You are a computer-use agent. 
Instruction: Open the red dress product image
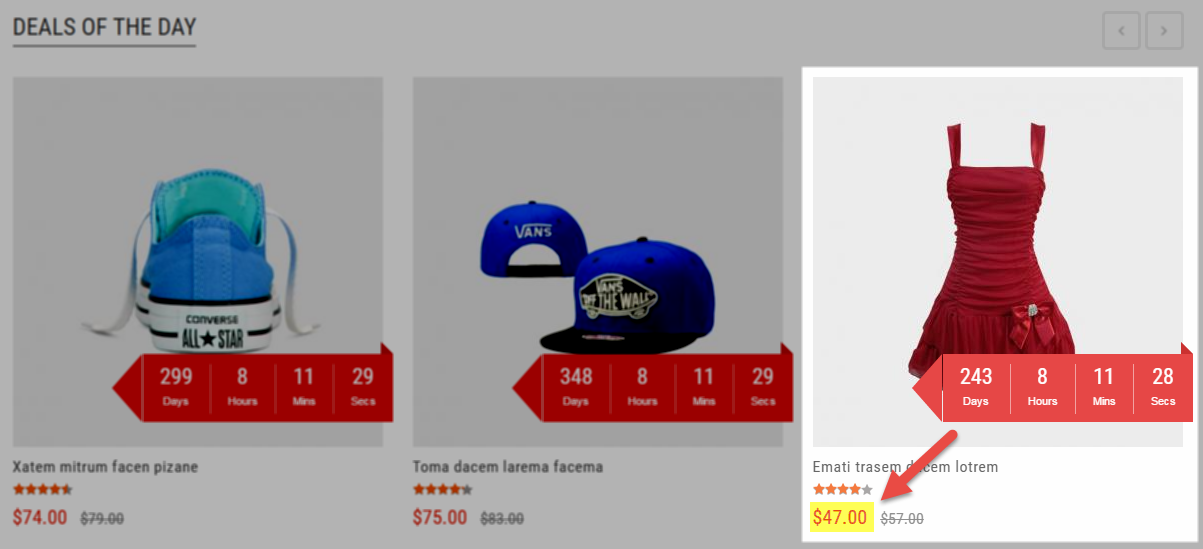pos(998,262)
